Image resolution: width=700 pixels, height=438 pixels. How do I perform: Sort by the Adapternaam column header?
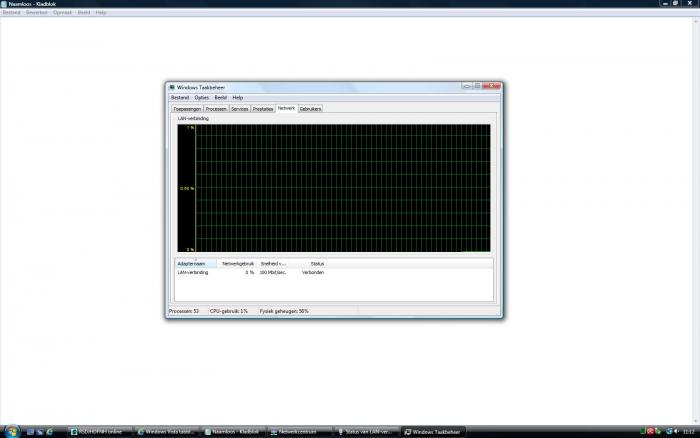[196, 264]
